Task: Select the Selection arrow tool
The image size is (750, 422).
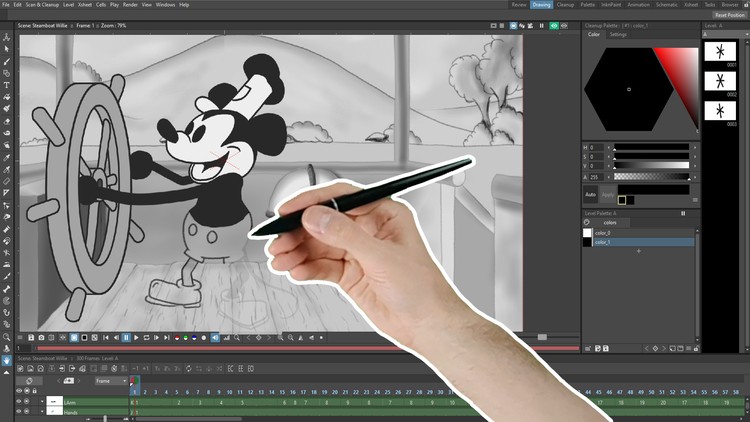Action: click(x=7, y=49)
